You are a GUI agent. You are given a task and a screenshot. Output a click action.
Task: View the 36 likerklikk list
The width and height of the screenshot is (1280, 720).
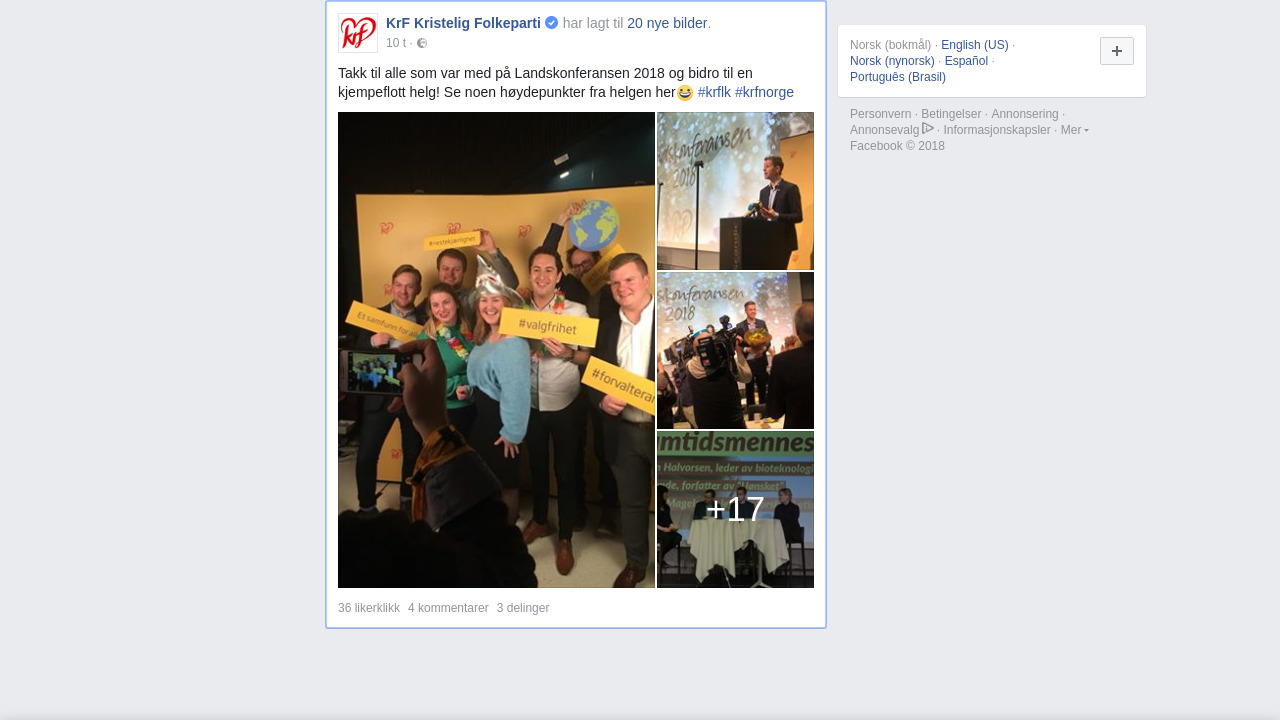pyautogui.click(x=369, y=608)
